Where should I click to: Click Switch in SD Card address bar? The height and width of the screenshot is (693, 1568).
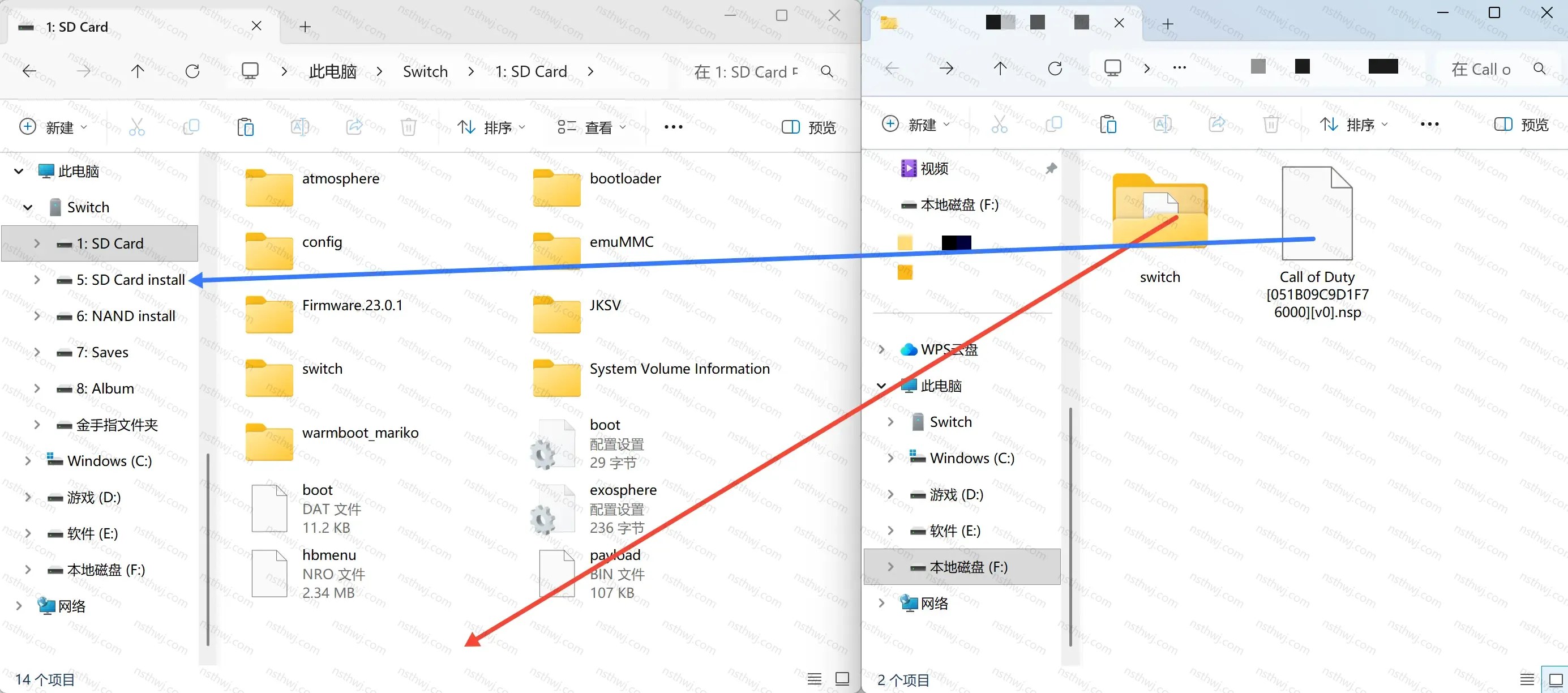[425, 71]
